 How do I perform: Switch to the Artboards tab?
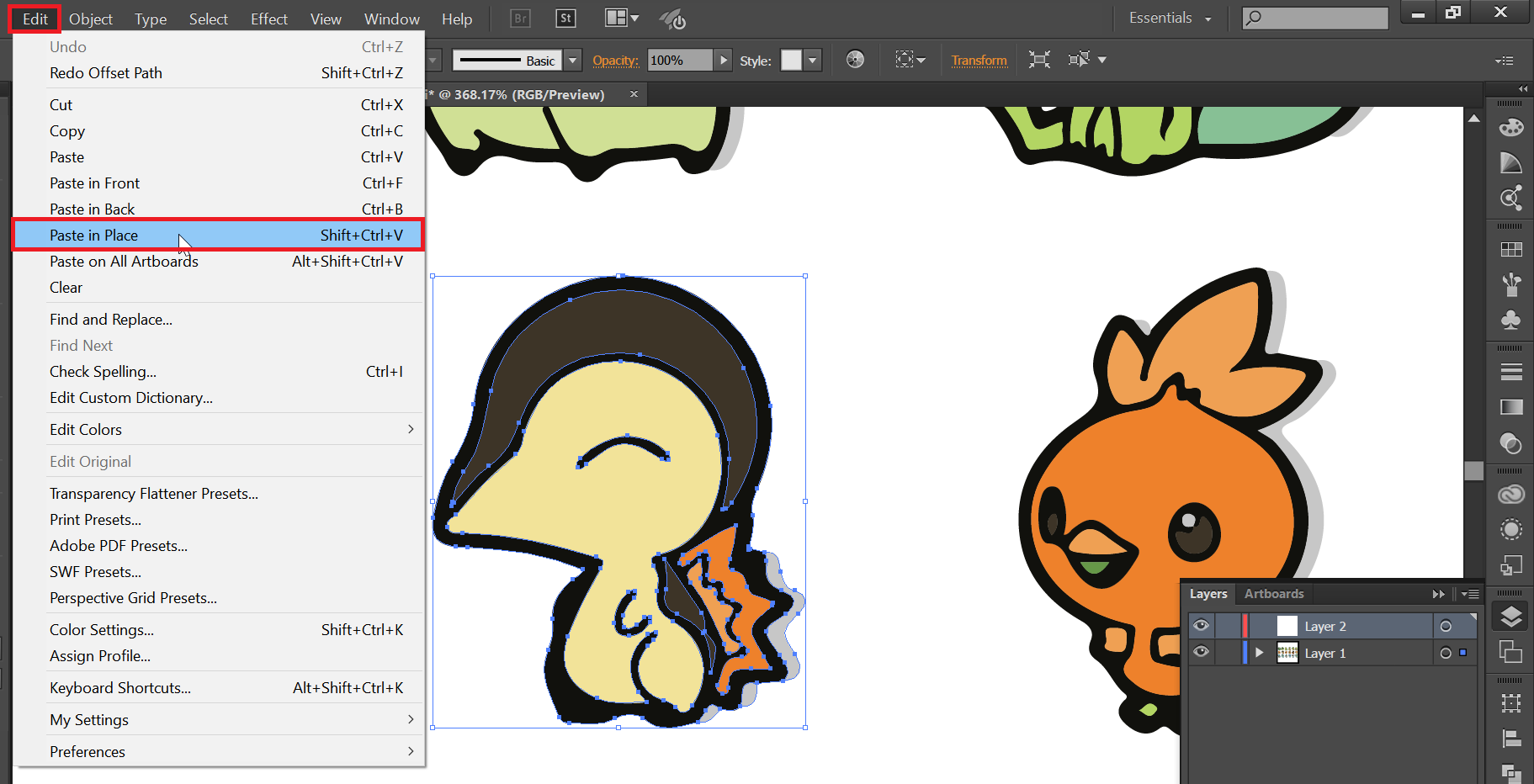[1274, 594]
